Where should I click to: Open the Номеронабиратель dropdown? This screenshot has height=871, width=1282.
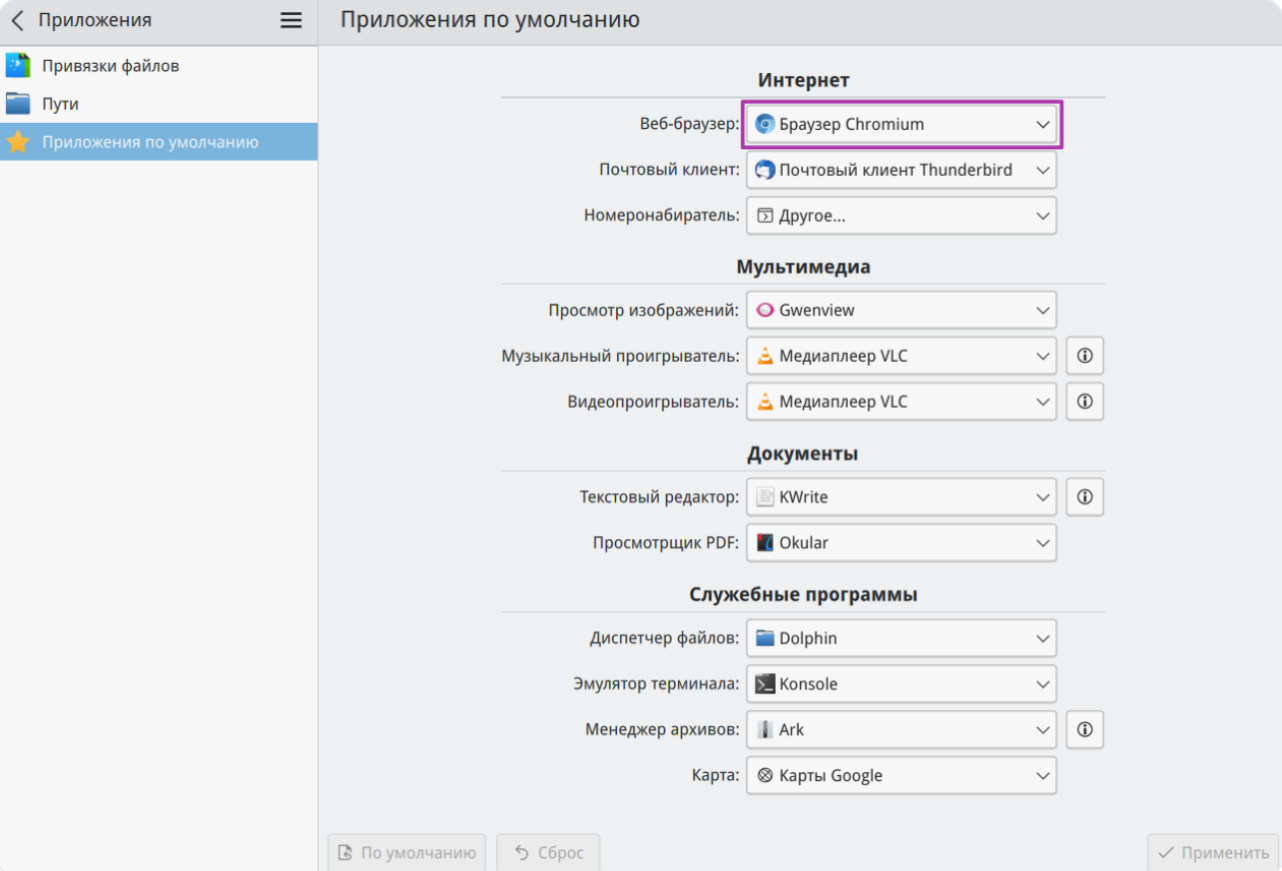[x=901, y=216]
